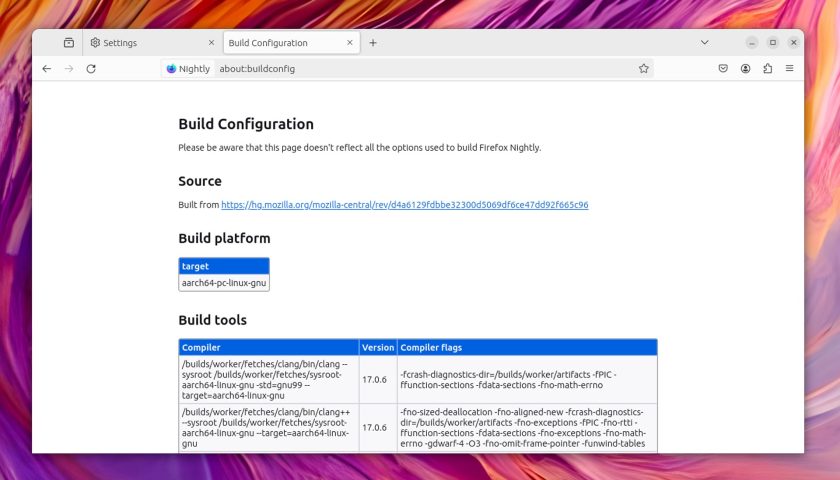
Task: Click the aarch64-pc-linux-gnu cell
Action: point(224,283)
